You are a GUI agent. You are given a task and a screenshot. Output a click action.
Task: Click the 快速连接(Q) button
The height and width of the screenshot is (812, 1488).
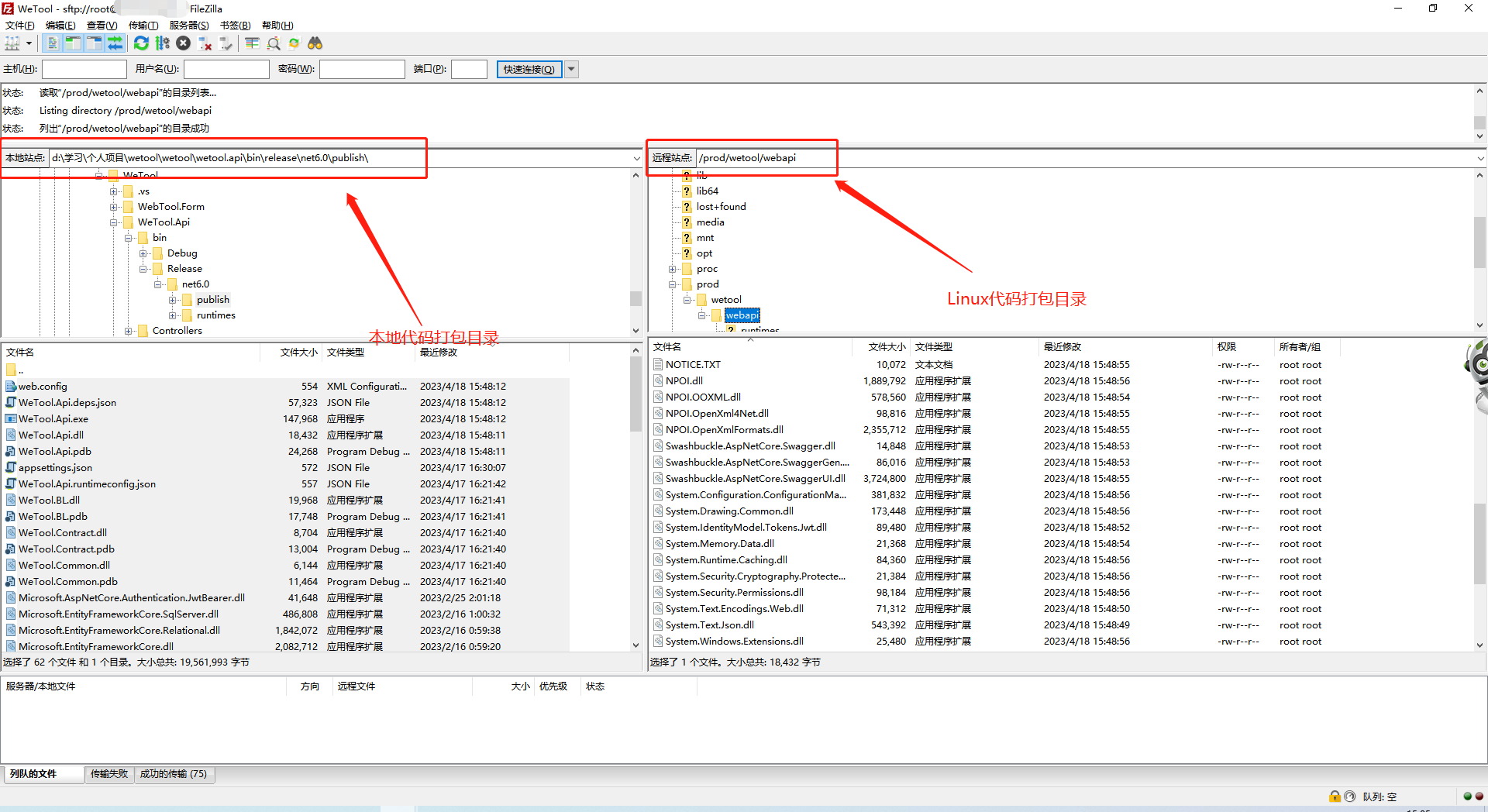coord(529,69)
